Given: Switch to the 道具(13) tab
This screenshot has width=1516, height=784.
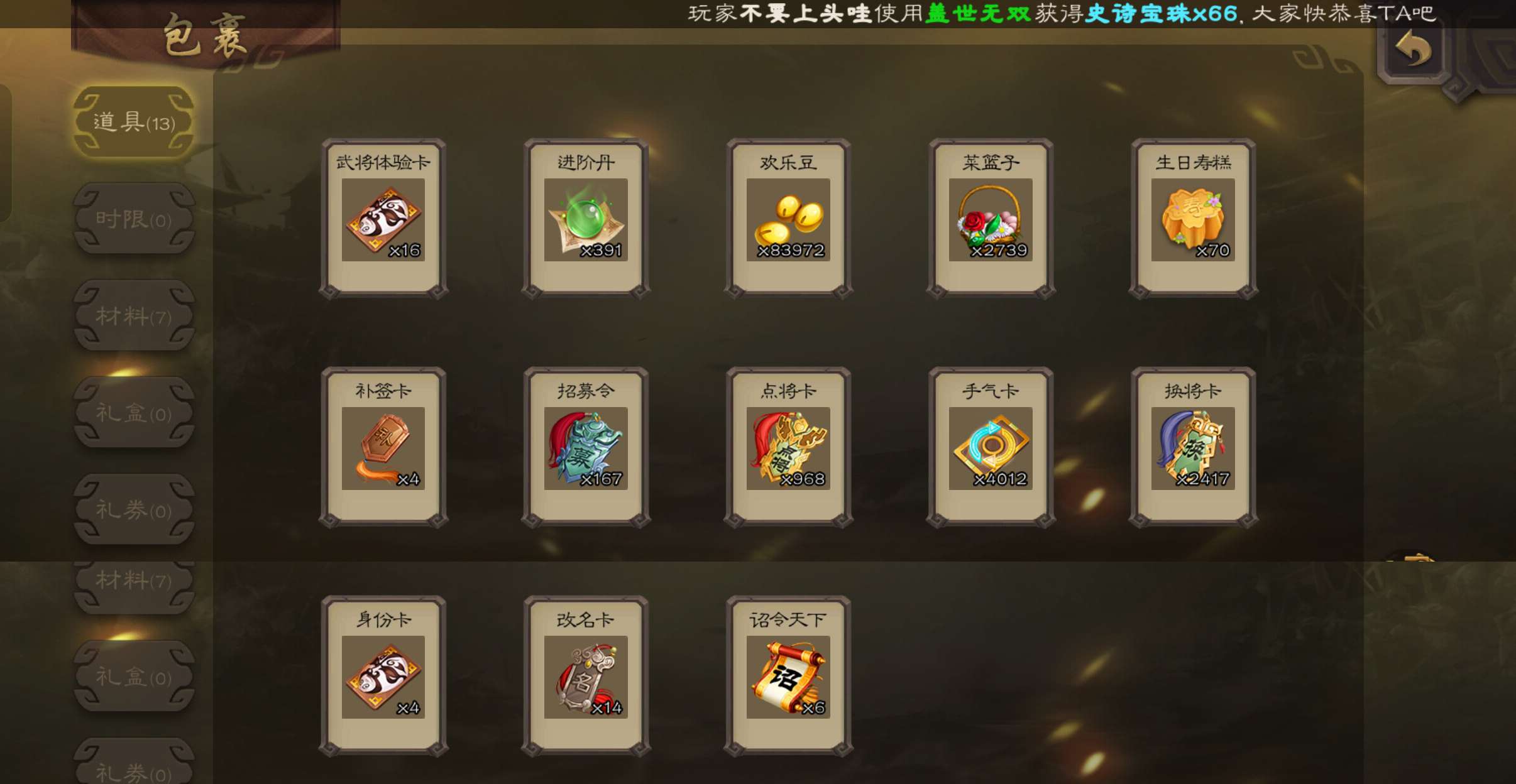Looking at the screenshot, I should [134, 122].
